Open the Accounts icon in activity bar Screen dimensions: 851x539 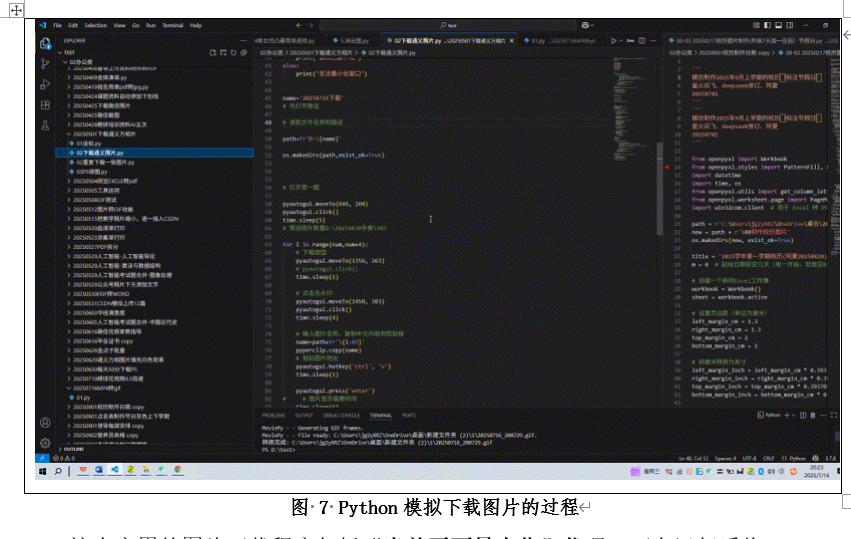tap(45, 423)
